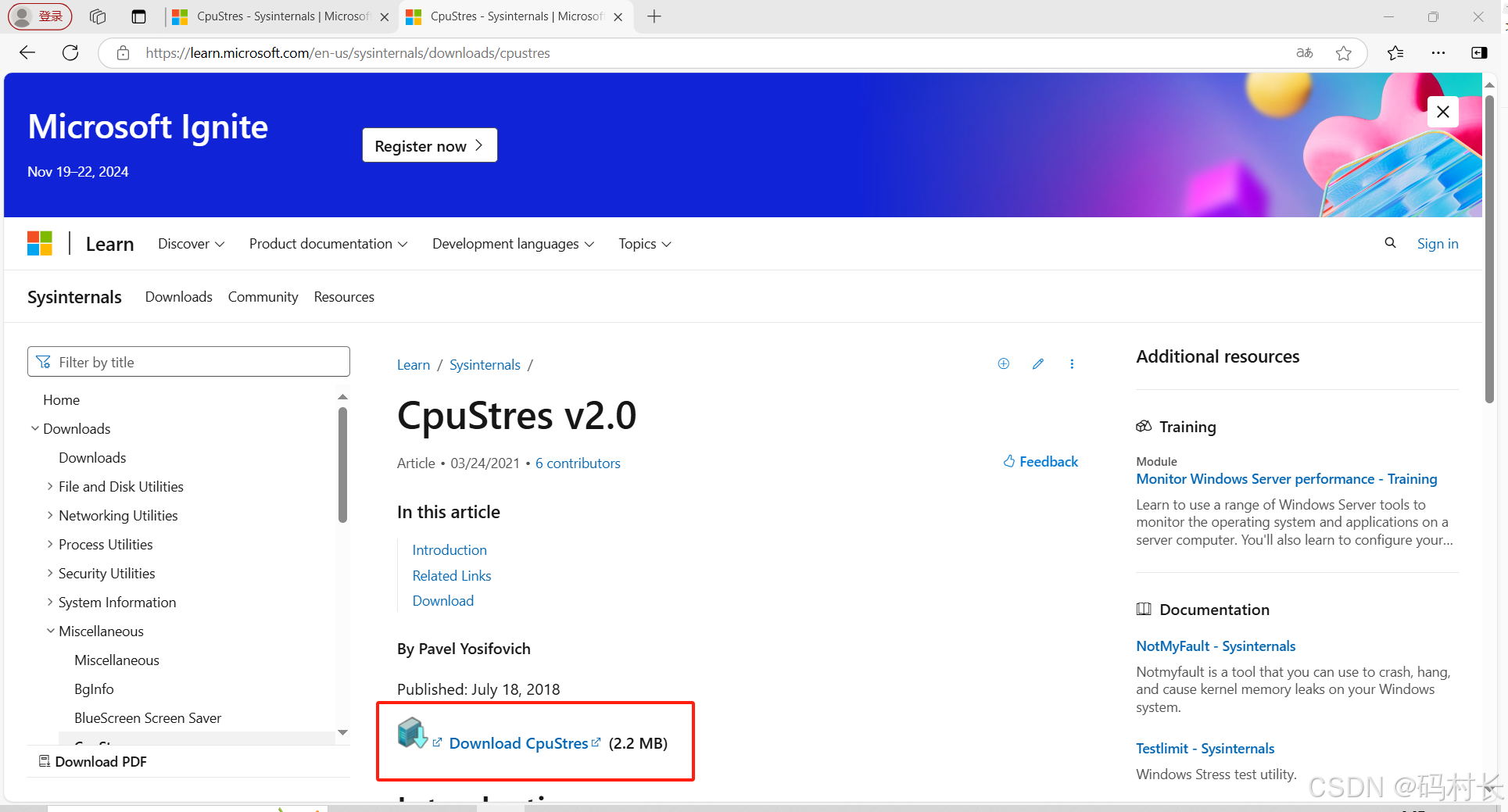Viewport: 1508px width, 812px height.
Task: Expand the Topics dropdown
Action: (x=645, y=244)
